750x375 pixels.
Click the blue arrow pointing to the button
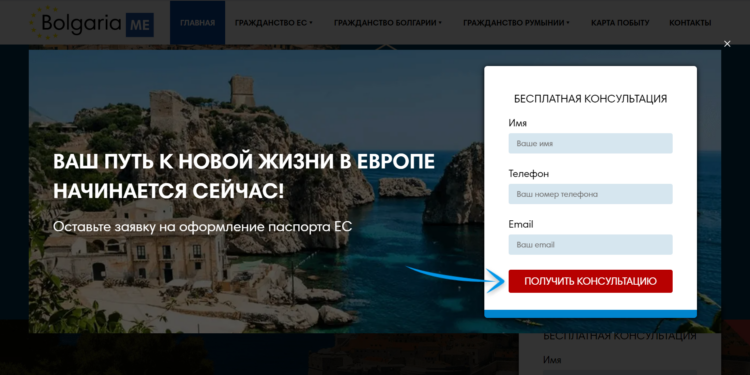point(456,279)
